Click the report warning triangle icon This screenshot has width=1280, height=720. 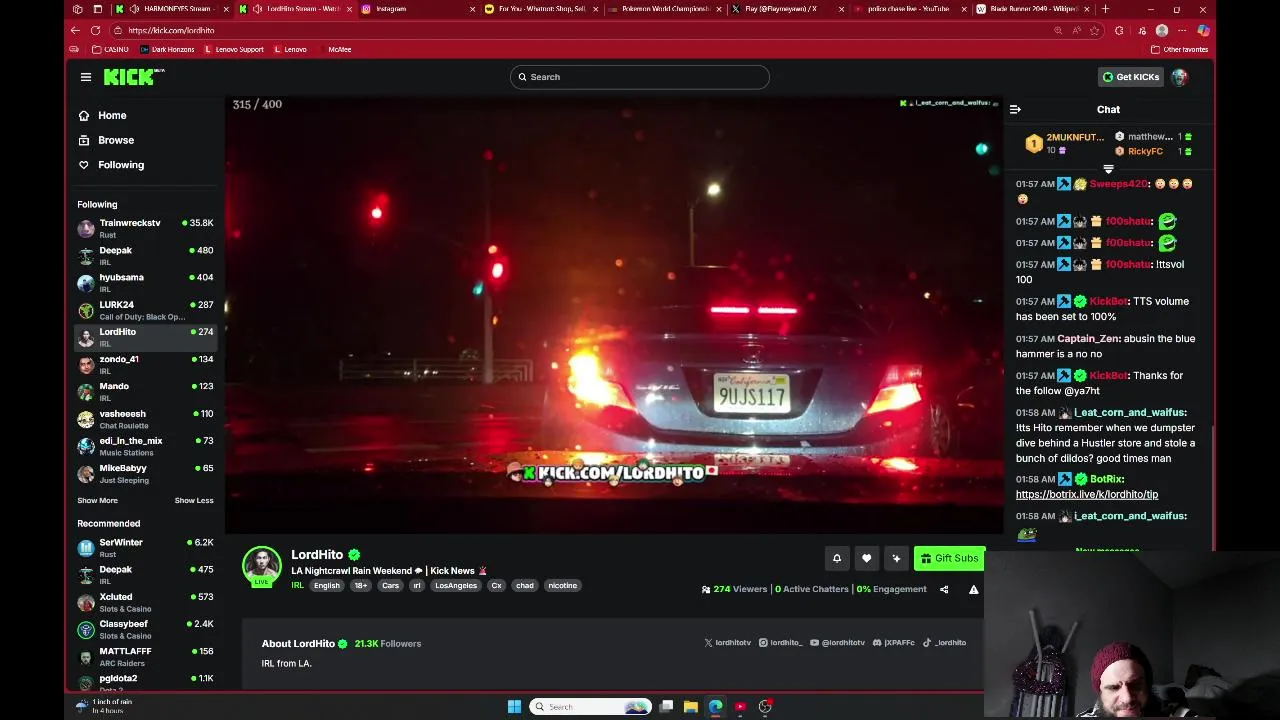pyautogui.click(x=973, y=589)
